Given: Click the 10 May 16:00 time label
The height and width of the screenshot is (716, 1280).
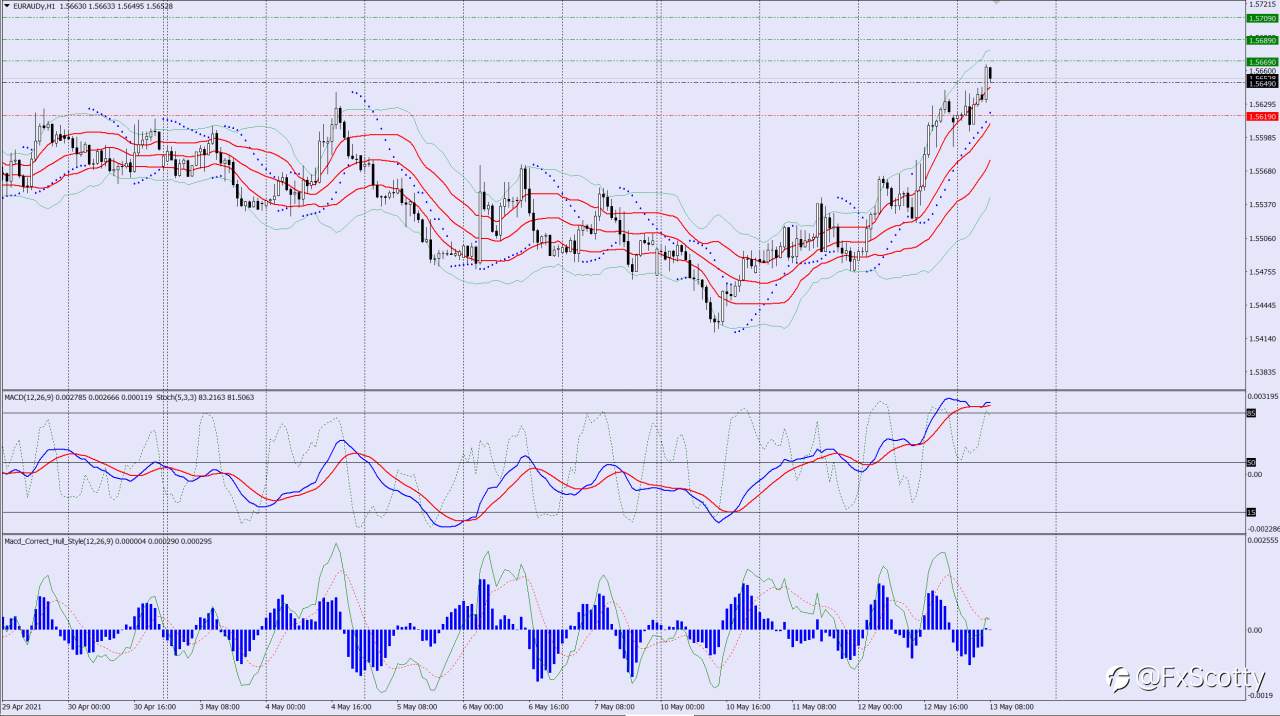Looking at the screenshot, I should pyautogui.click(x=748, y=705).
